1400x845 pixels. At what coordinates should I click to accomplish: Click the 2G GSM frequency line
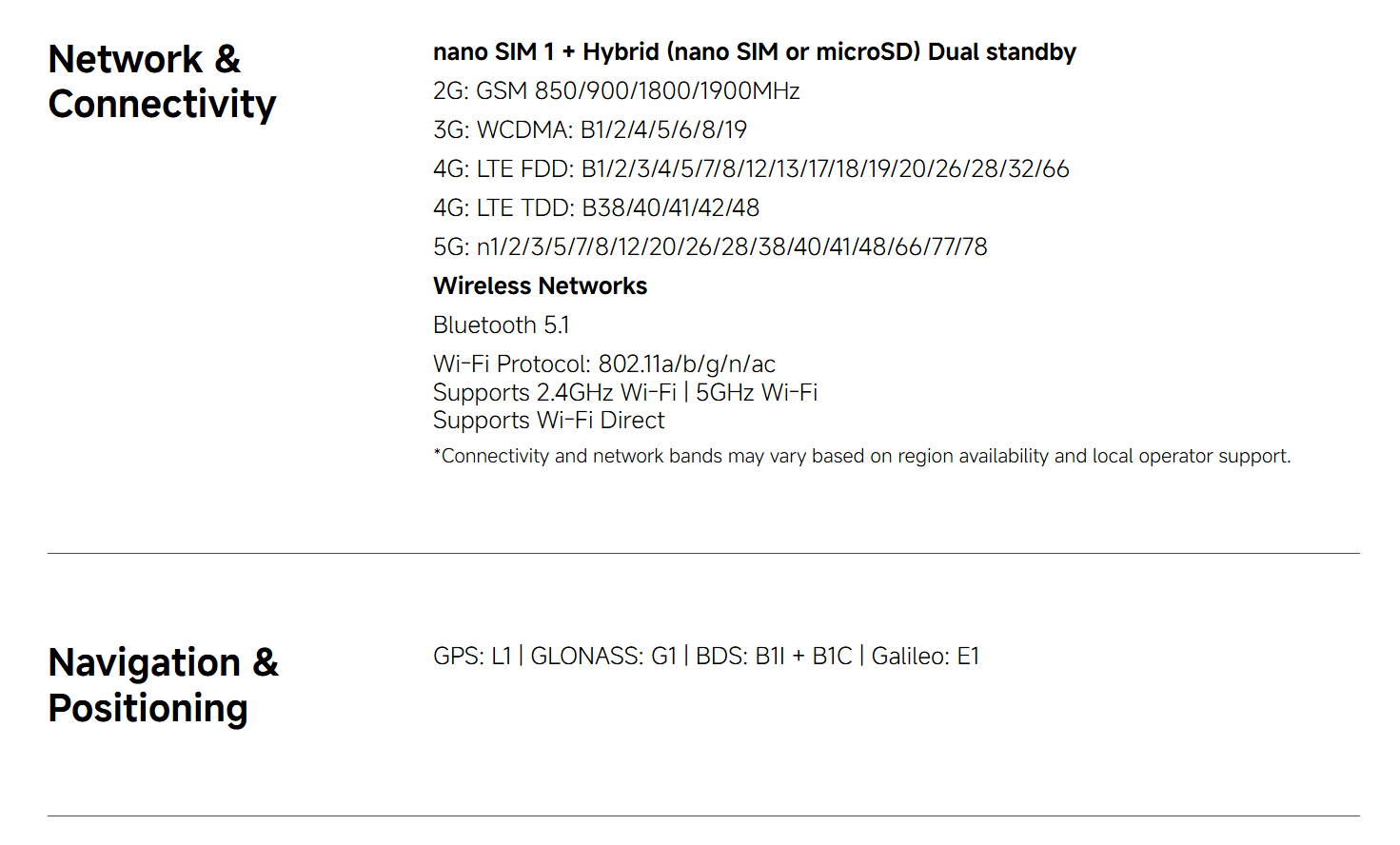(x=616, y=91)
